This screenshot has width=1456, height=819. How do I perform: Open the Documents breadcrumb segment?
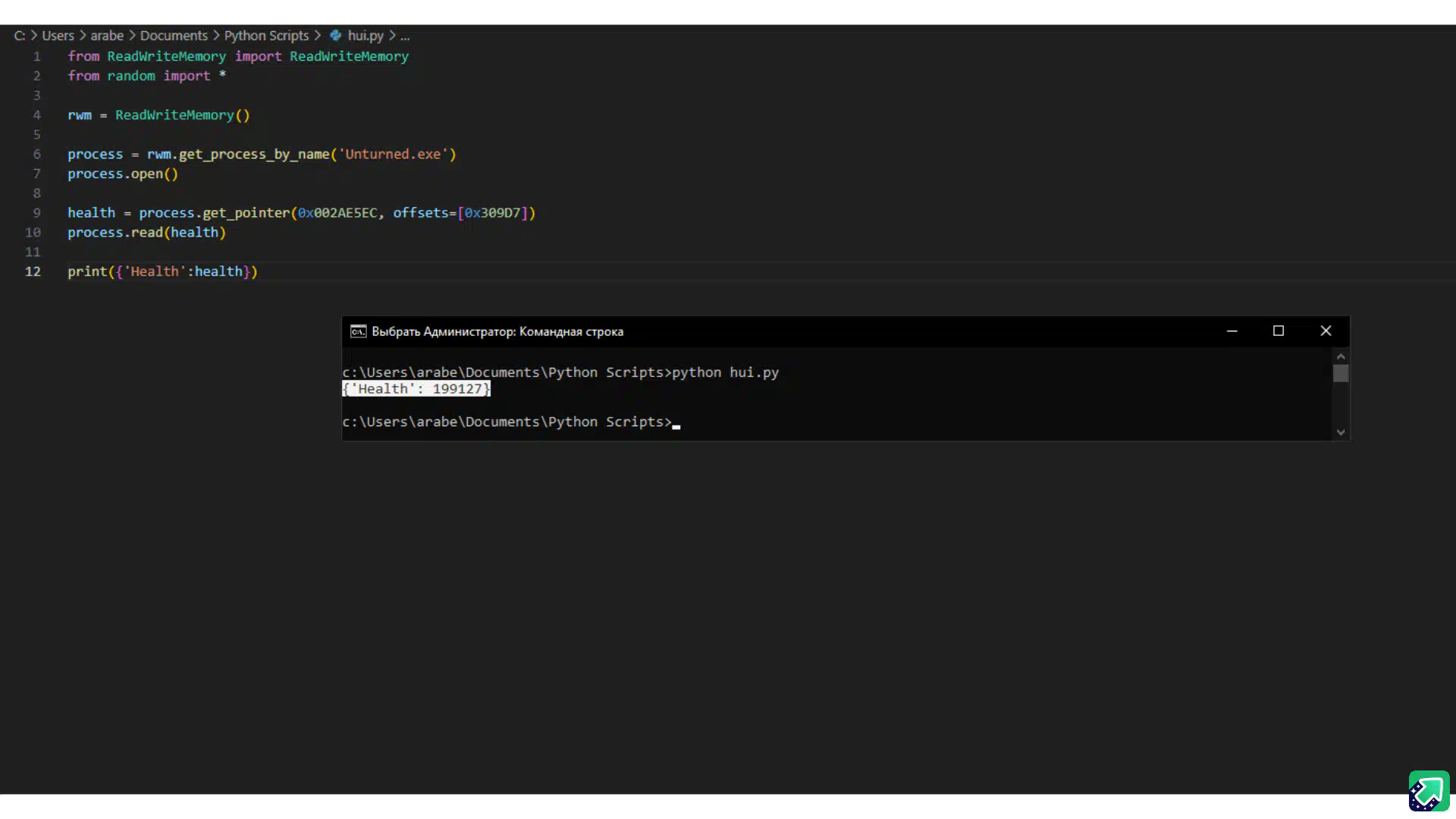(x=174, y=36)
